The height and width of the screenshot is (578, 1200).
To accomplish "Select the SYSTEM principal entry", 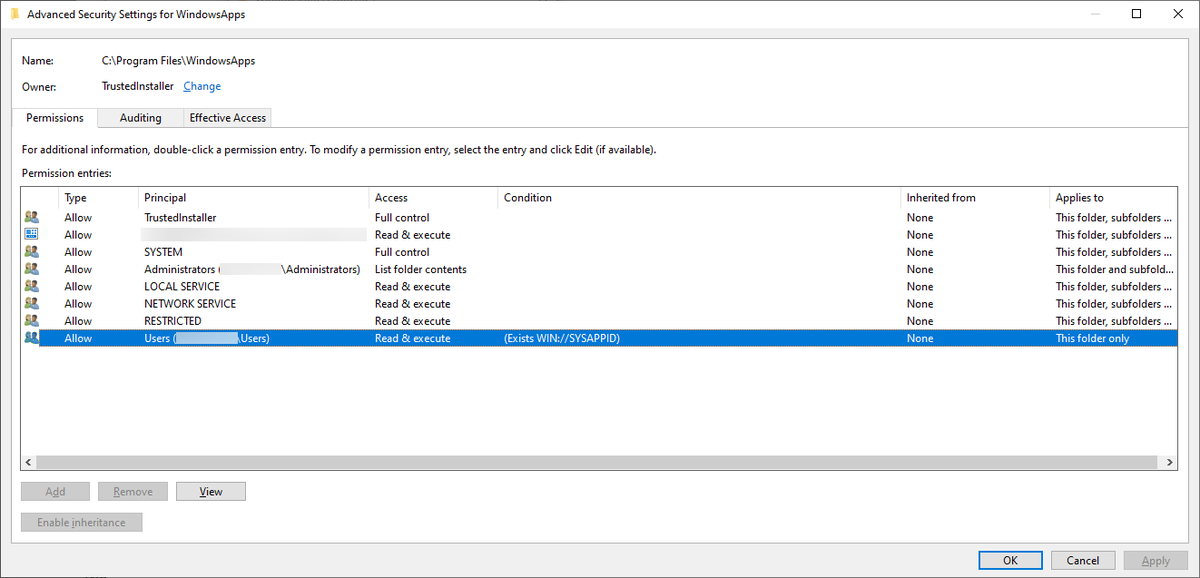I will [163, 252].
